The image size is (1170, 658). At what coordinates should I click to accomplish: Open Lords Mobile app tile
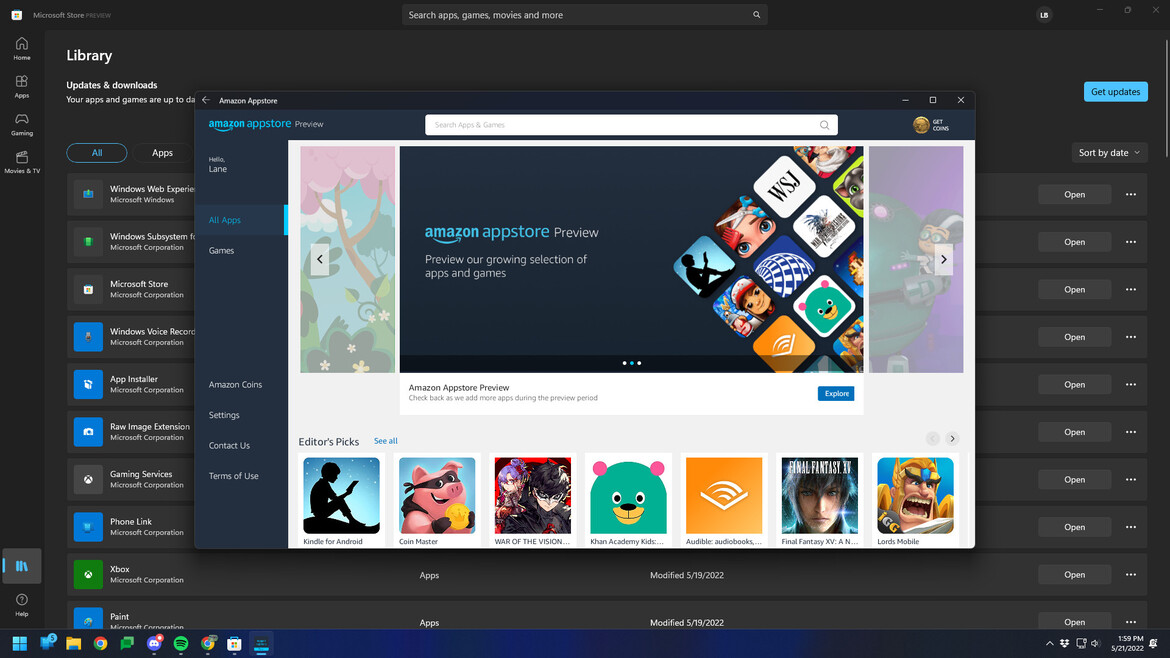click(915, 501)
